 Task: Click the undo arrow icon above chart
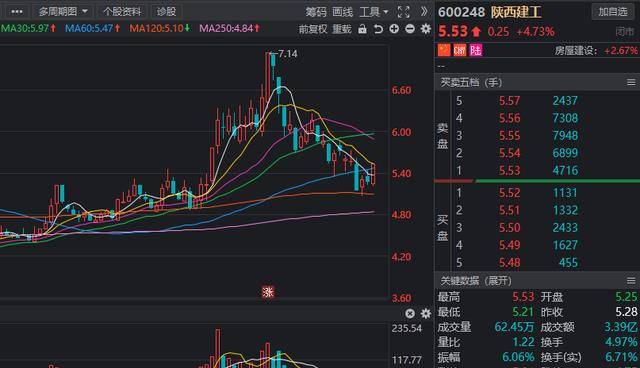378,29
